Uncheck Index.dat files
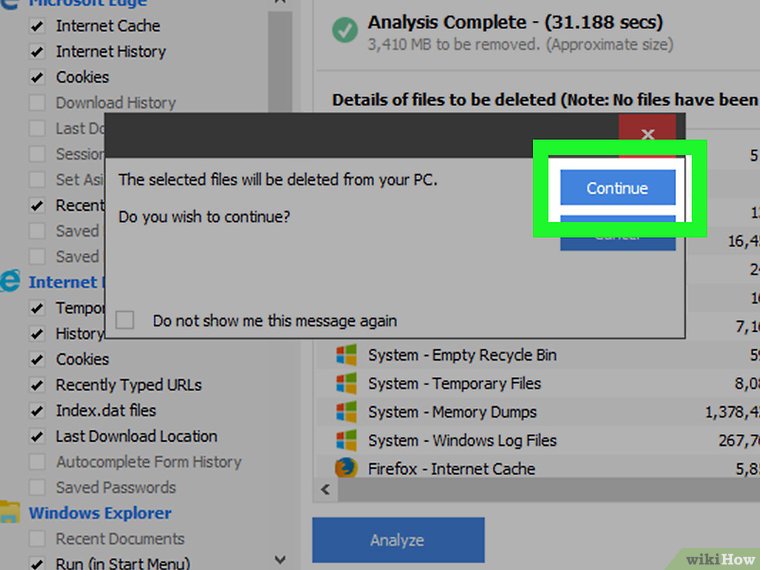 37,411
